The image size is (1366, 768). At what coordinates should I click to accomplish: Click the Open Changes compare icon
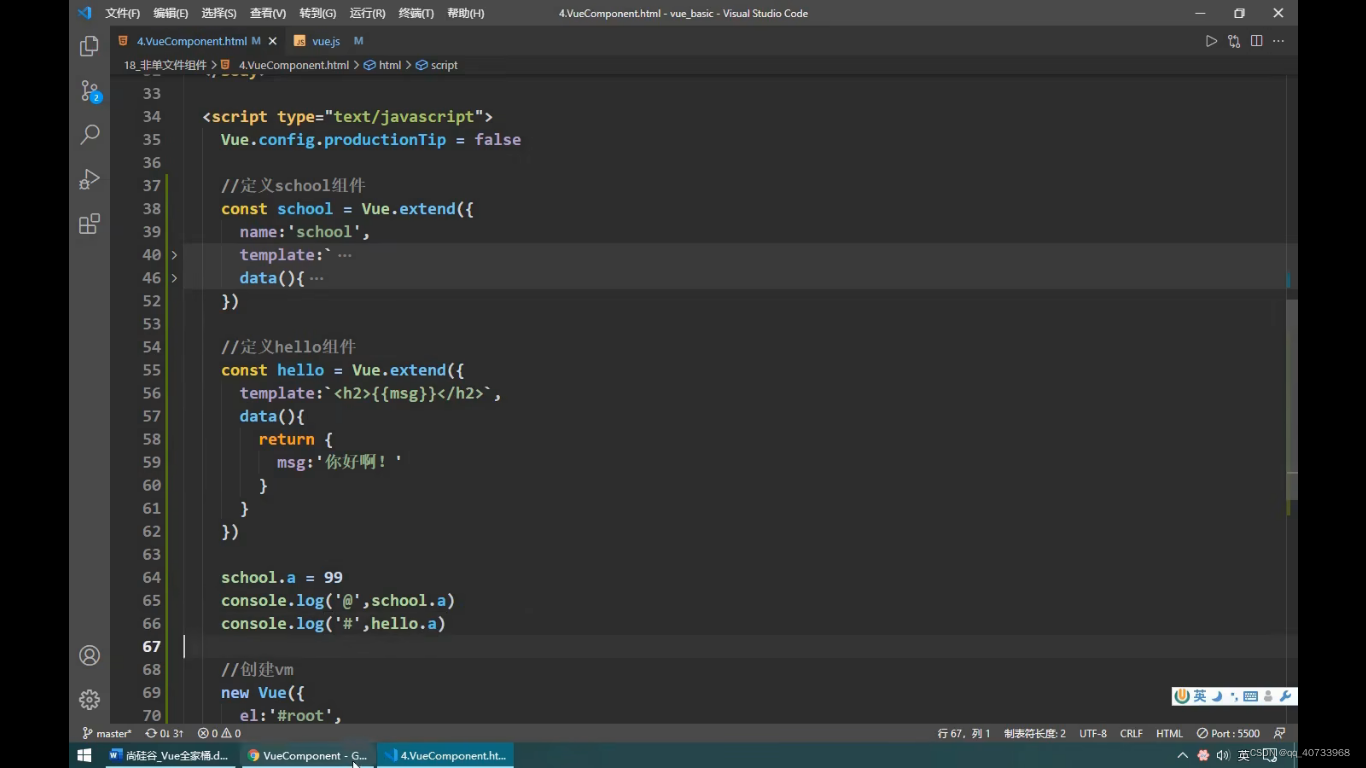click(1234, 41)
